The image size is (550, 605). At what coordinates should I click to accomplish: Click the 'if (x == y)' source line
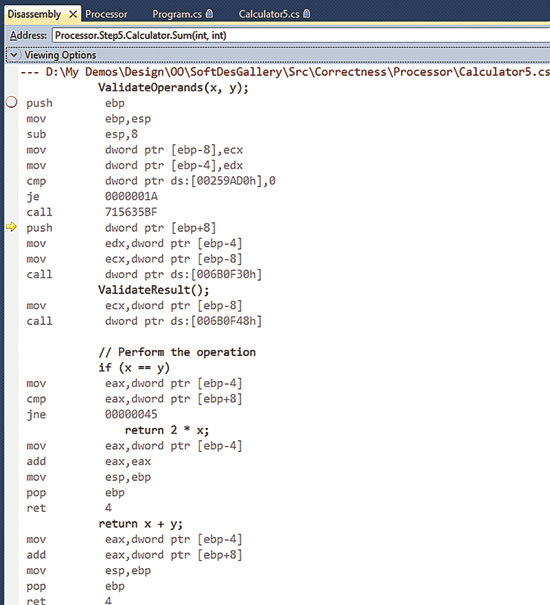click(134, 367)
